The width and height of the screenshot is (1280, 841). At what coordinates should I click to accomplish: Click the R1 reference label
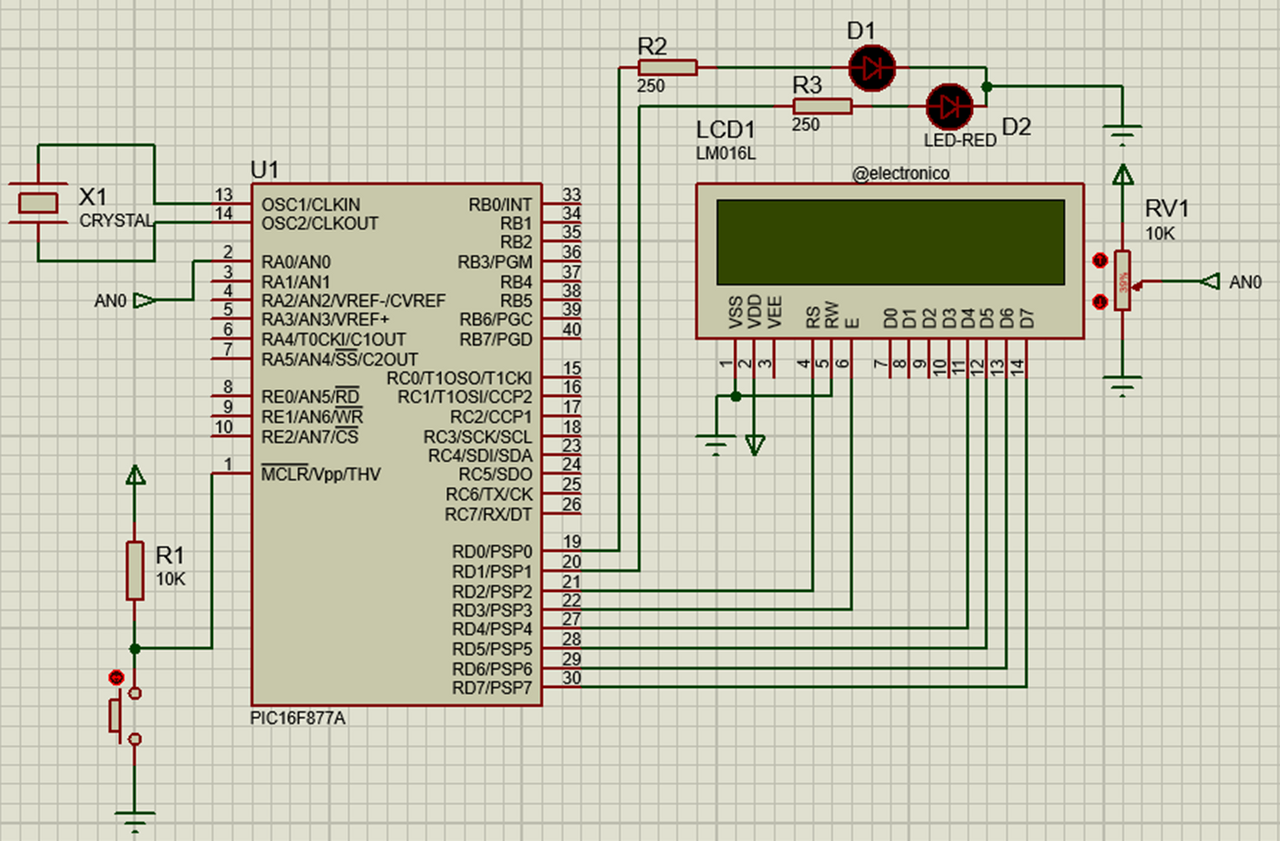pos(170,555)
